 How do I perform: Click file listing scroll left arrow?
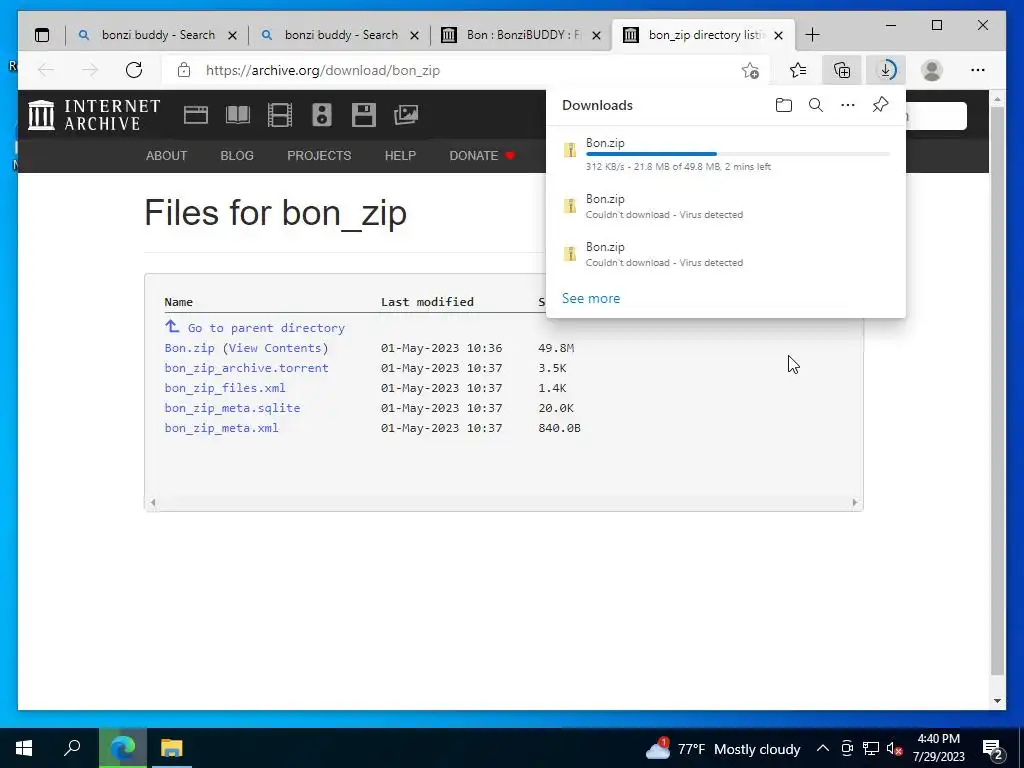tap(152, 503)
